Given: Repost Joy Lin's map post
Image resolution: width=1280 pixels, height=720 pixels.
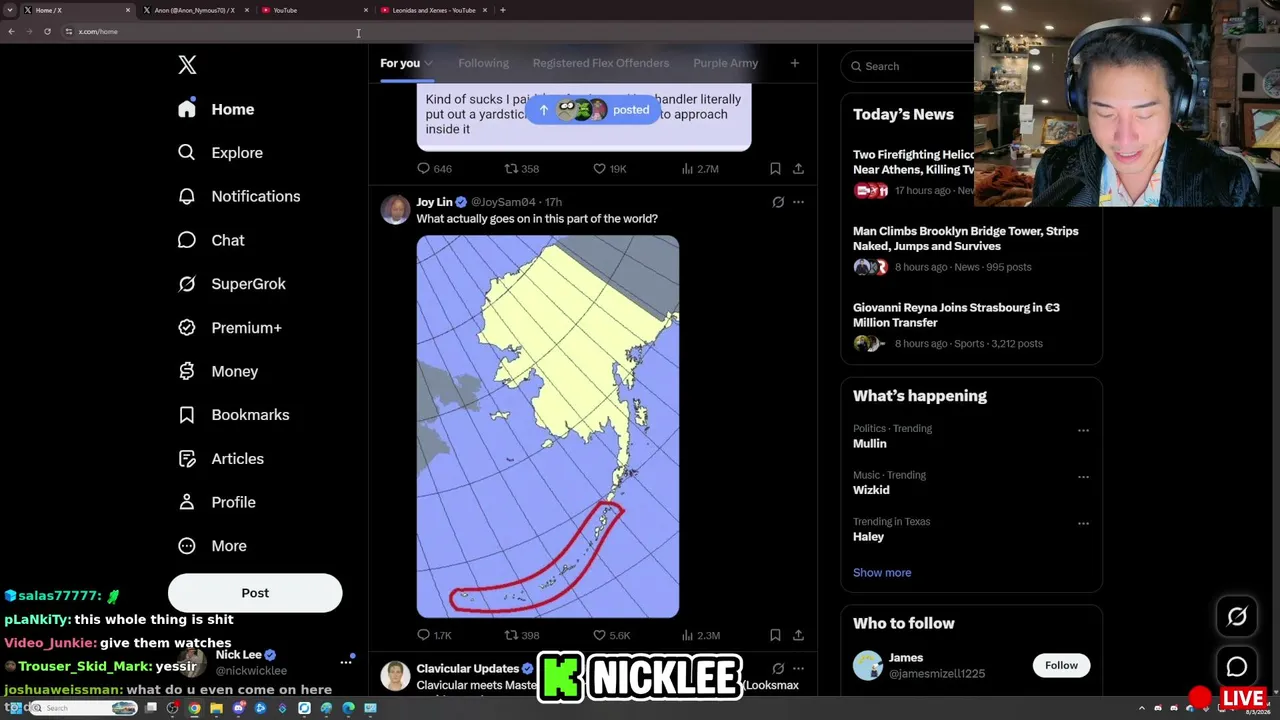Looking at the screenshot, I should (x=521, y=635).
